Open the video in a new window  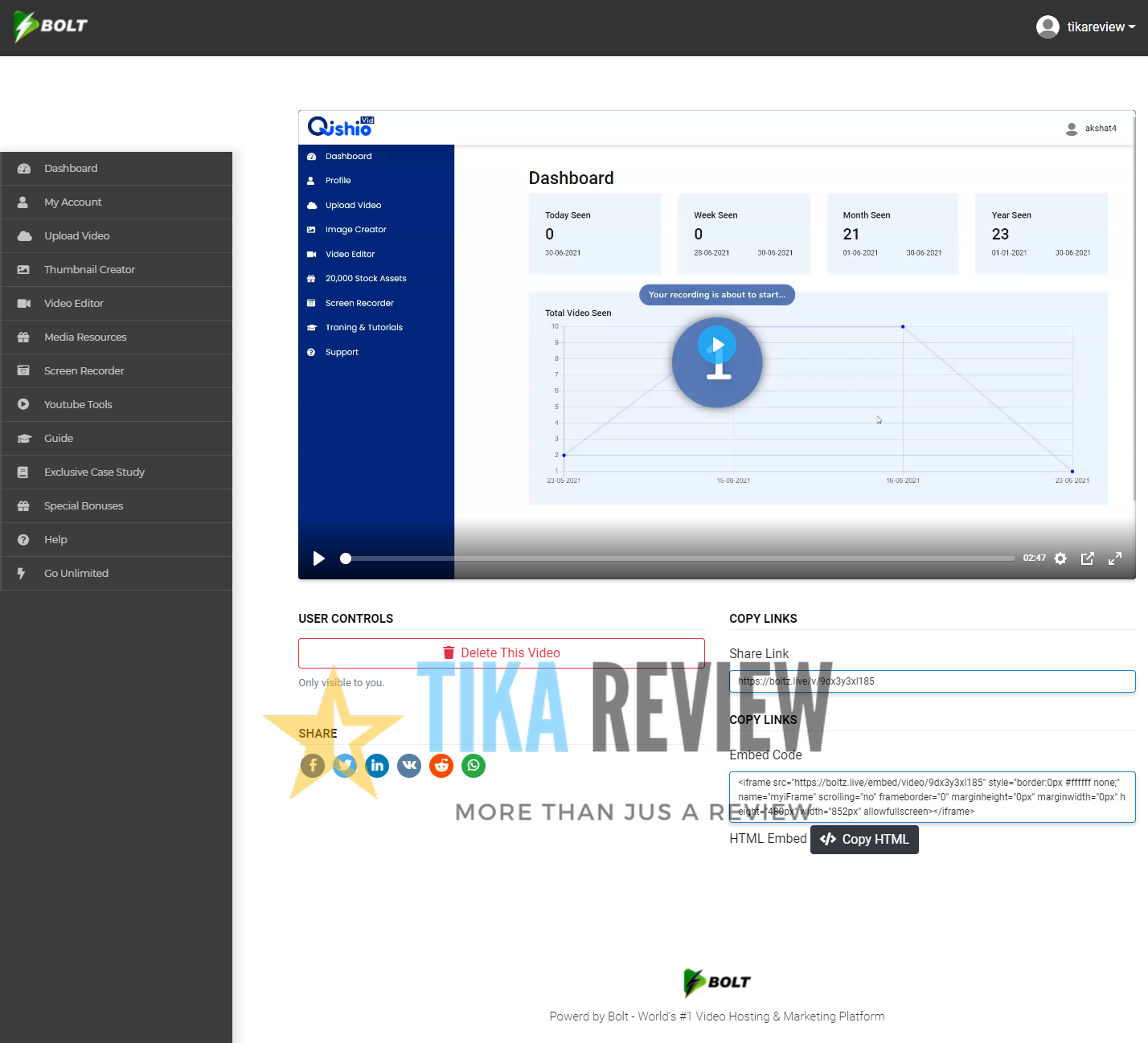pos(1088,558)
